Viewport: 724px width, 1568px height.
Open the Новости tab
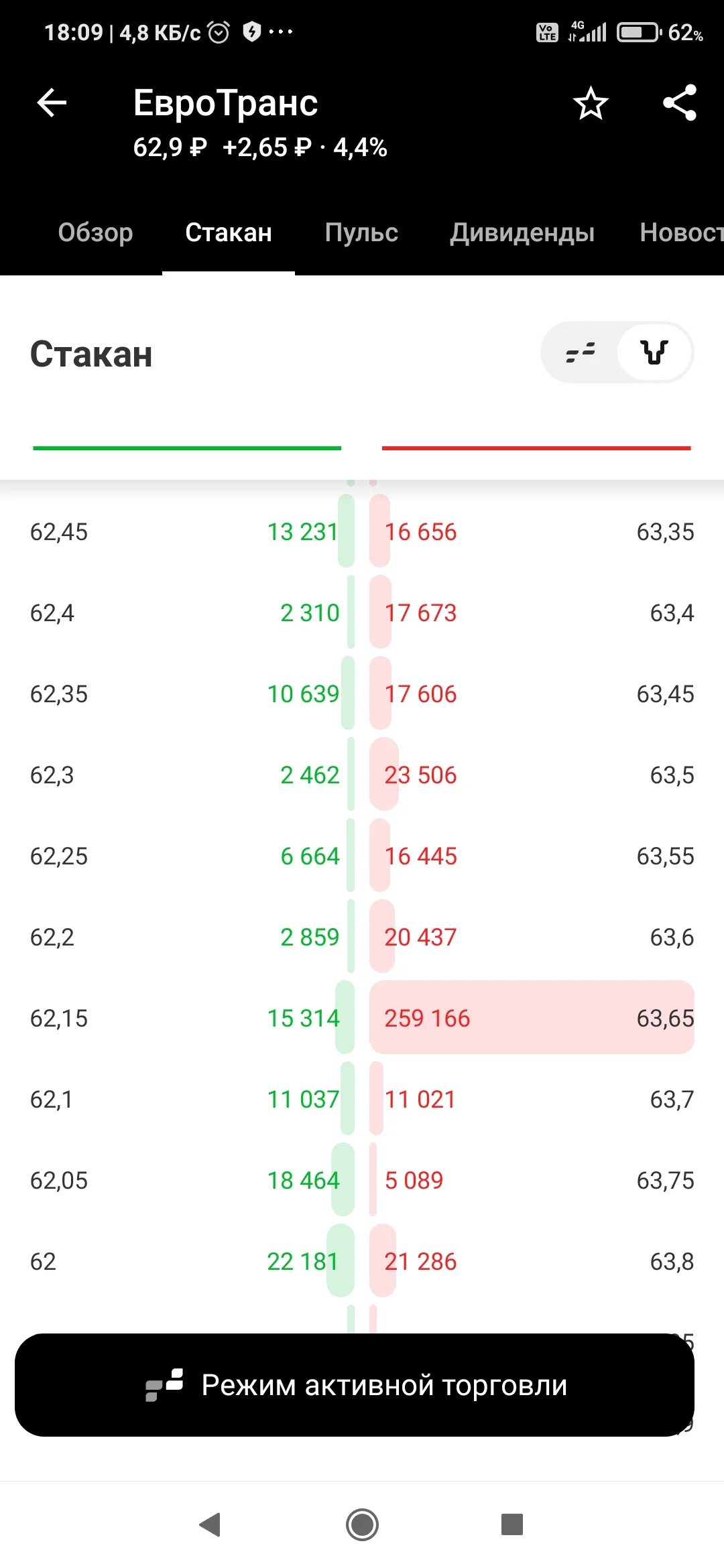click(x=681, y=233)
